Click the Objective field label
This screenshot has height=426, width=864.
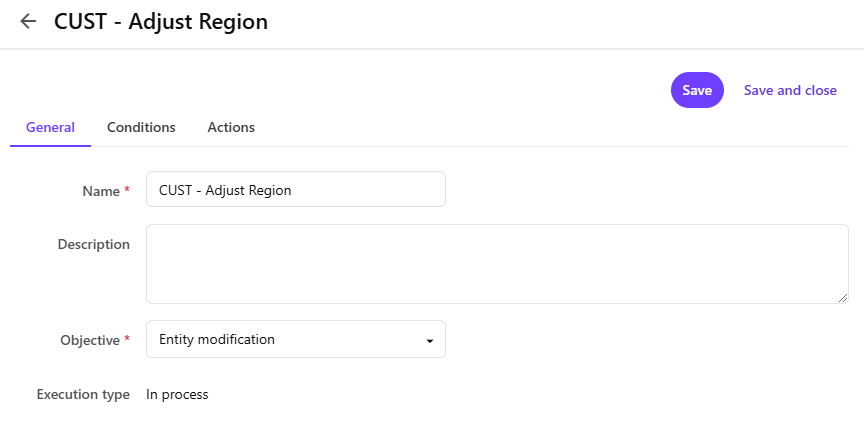(x=90, y=341)
